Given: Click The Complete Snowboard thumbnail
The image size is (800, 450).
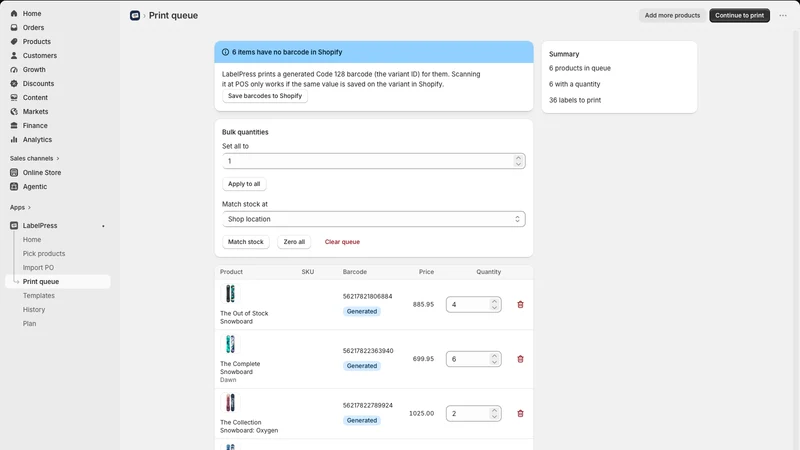Looking at the screenshot, I should [230, 344].
